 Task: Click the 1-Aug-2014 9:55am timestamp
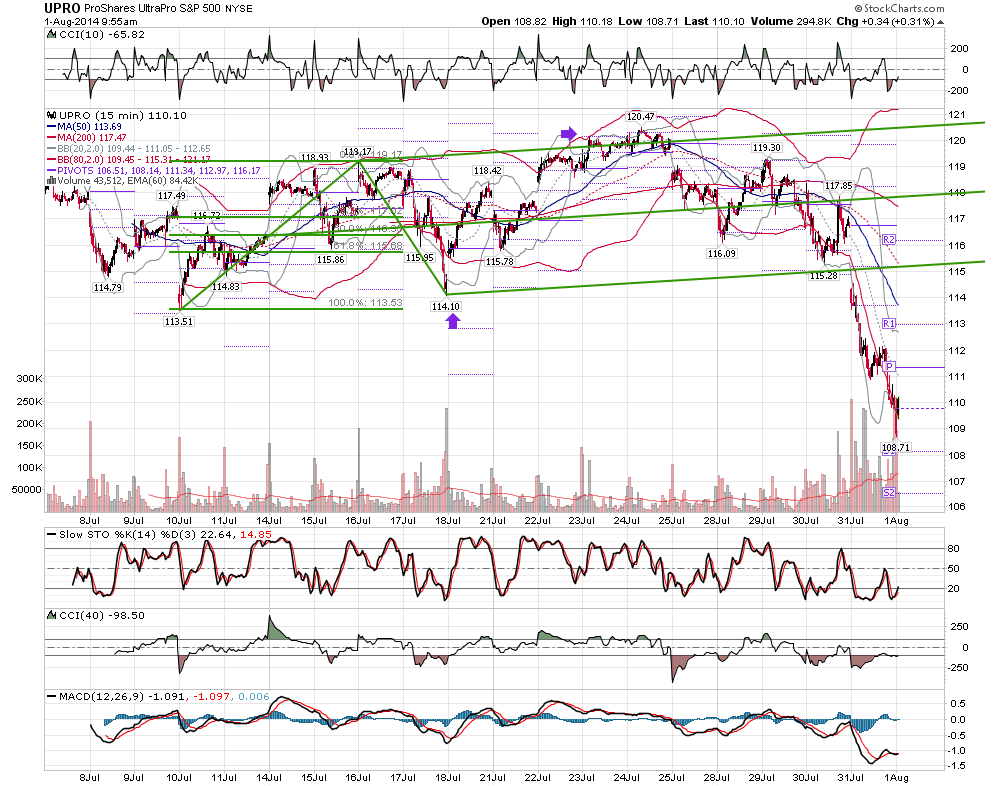[x=91, y=22]
